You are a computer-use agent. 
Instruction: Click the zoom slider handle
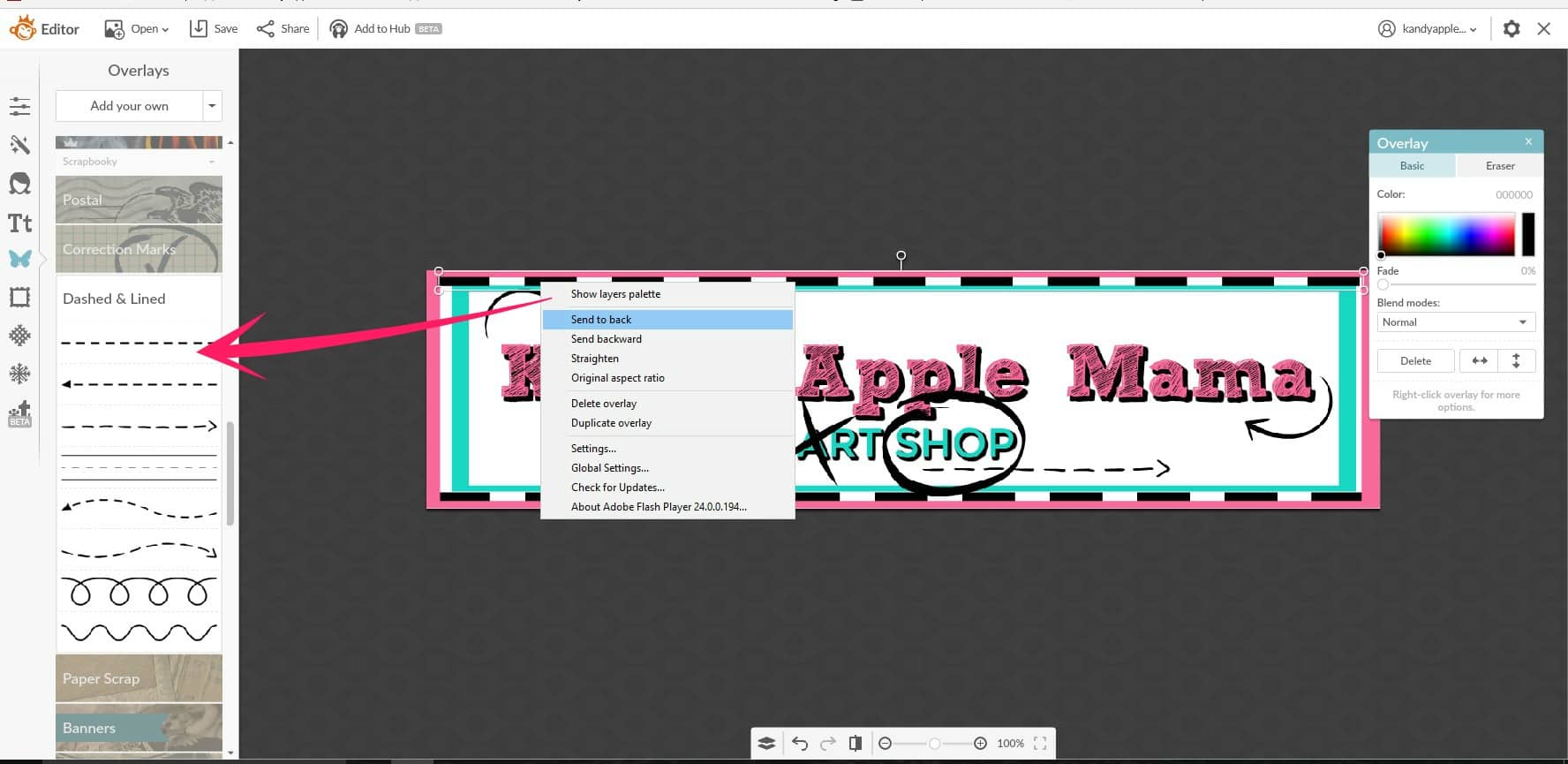[x=934, y=744]
